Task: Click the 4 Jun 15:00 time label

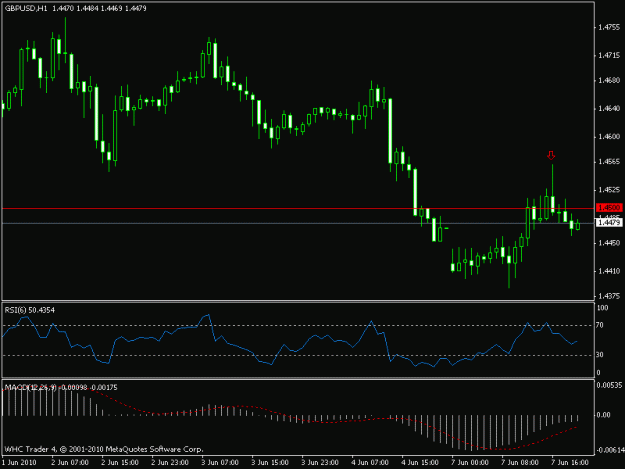Action: coord(420,463)
